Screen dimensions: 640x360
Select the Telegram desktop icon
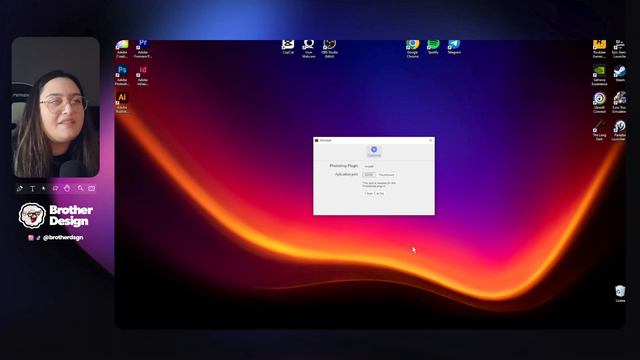(x=454, y=47)
